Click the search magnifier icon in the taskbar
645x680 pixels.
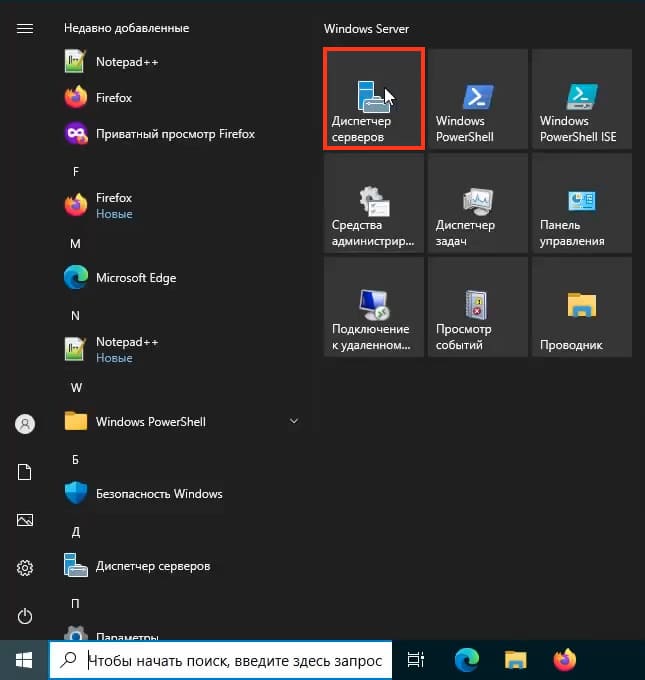pyautogui.click(x=69, y=660)
